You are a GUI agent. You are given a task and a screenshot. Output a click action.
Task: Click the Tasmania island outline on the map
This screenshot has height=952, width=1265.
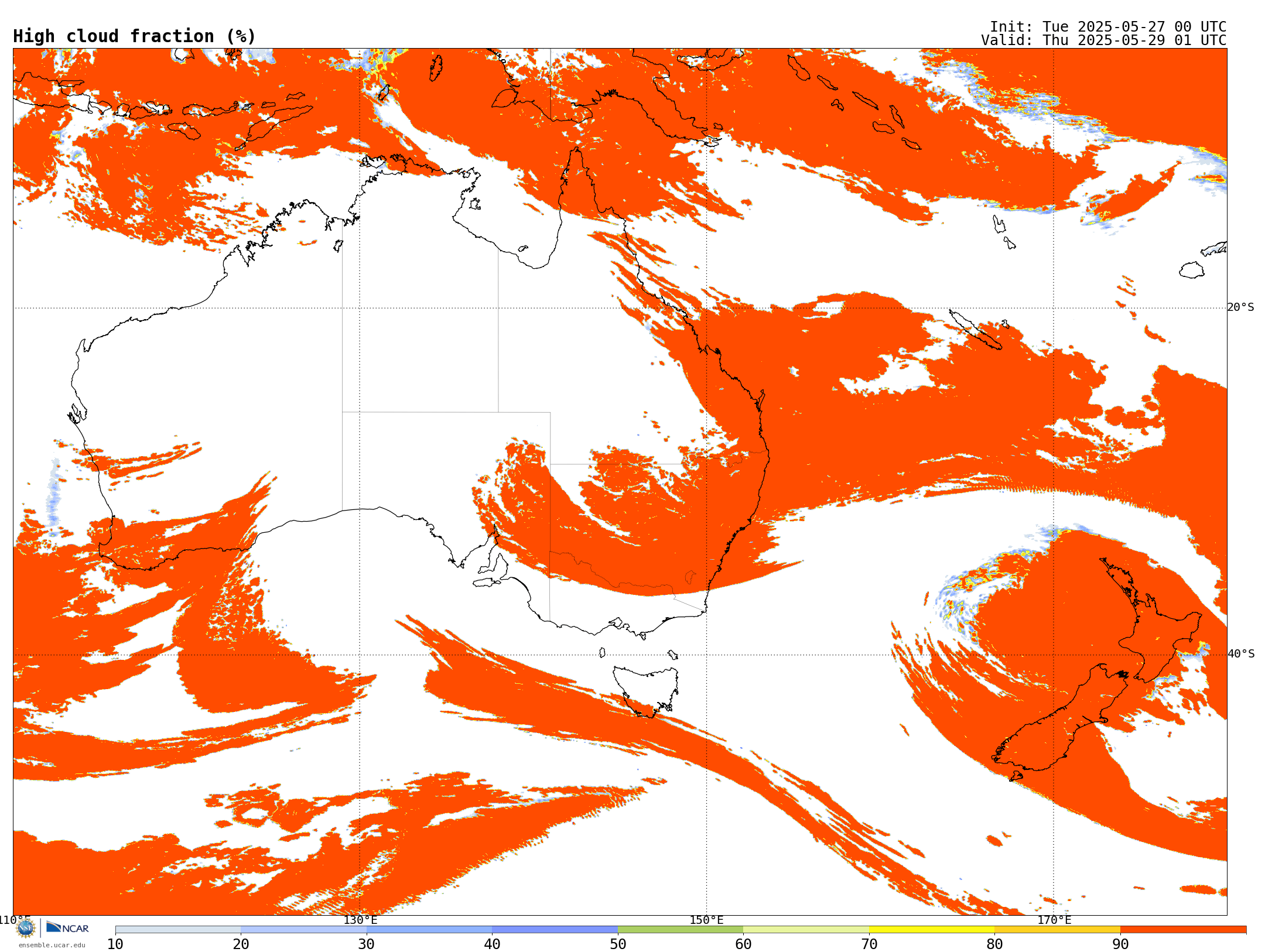pyautogui.click(x=646, y=691)
